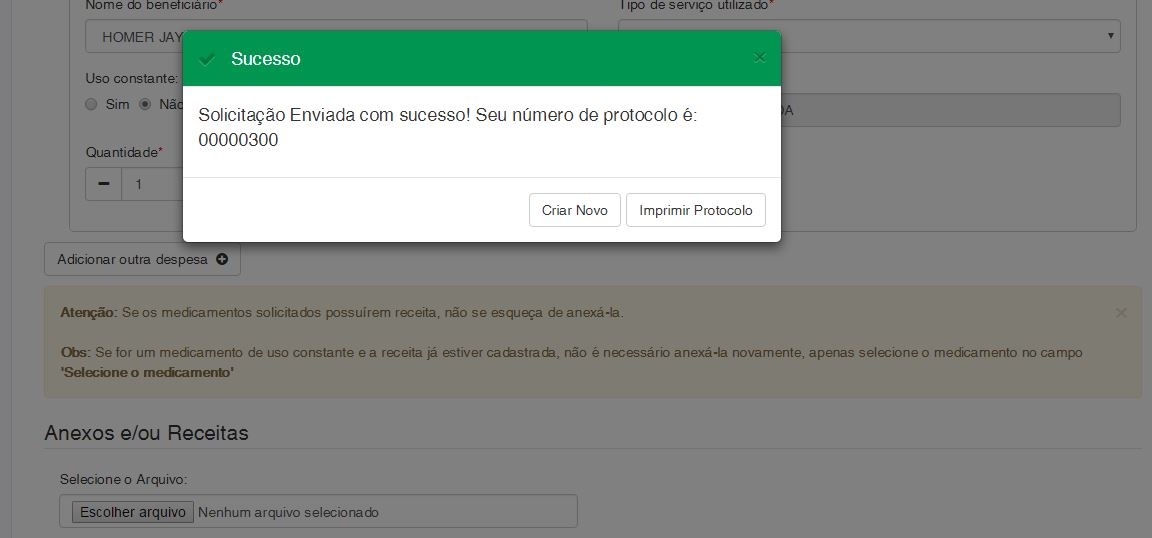
Task: Open the Tipo de serviço utilizado dropdown arrow
Action: point(1111,36)
